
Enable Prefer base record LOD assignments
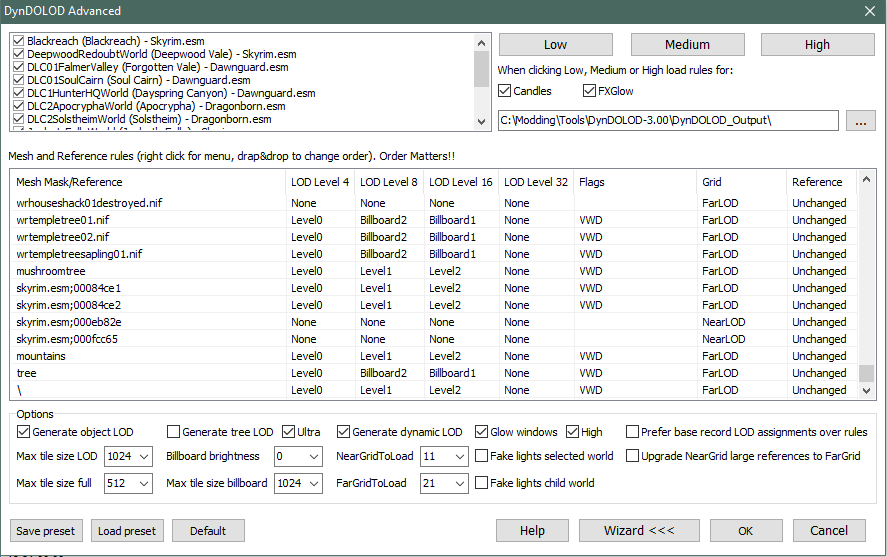coord(632,432)
